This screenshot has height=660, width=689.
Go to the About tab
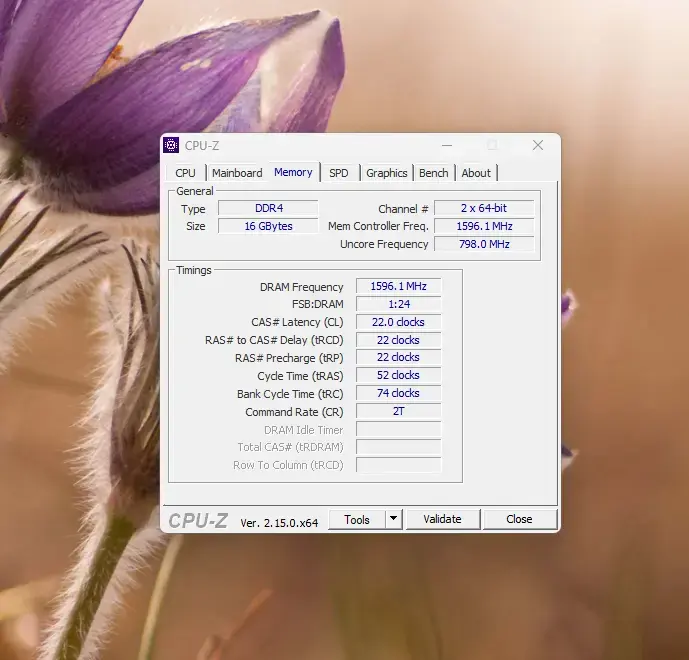click(476, 173)
